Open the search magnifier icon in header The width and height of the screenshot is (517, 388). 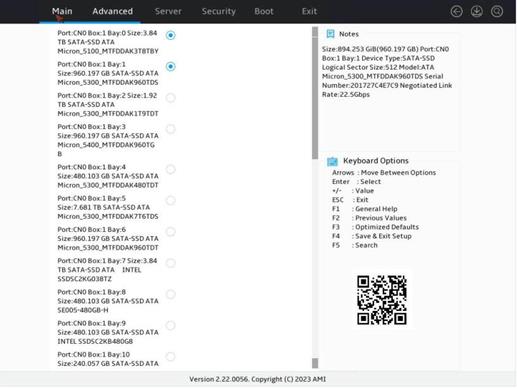(497, 12)
